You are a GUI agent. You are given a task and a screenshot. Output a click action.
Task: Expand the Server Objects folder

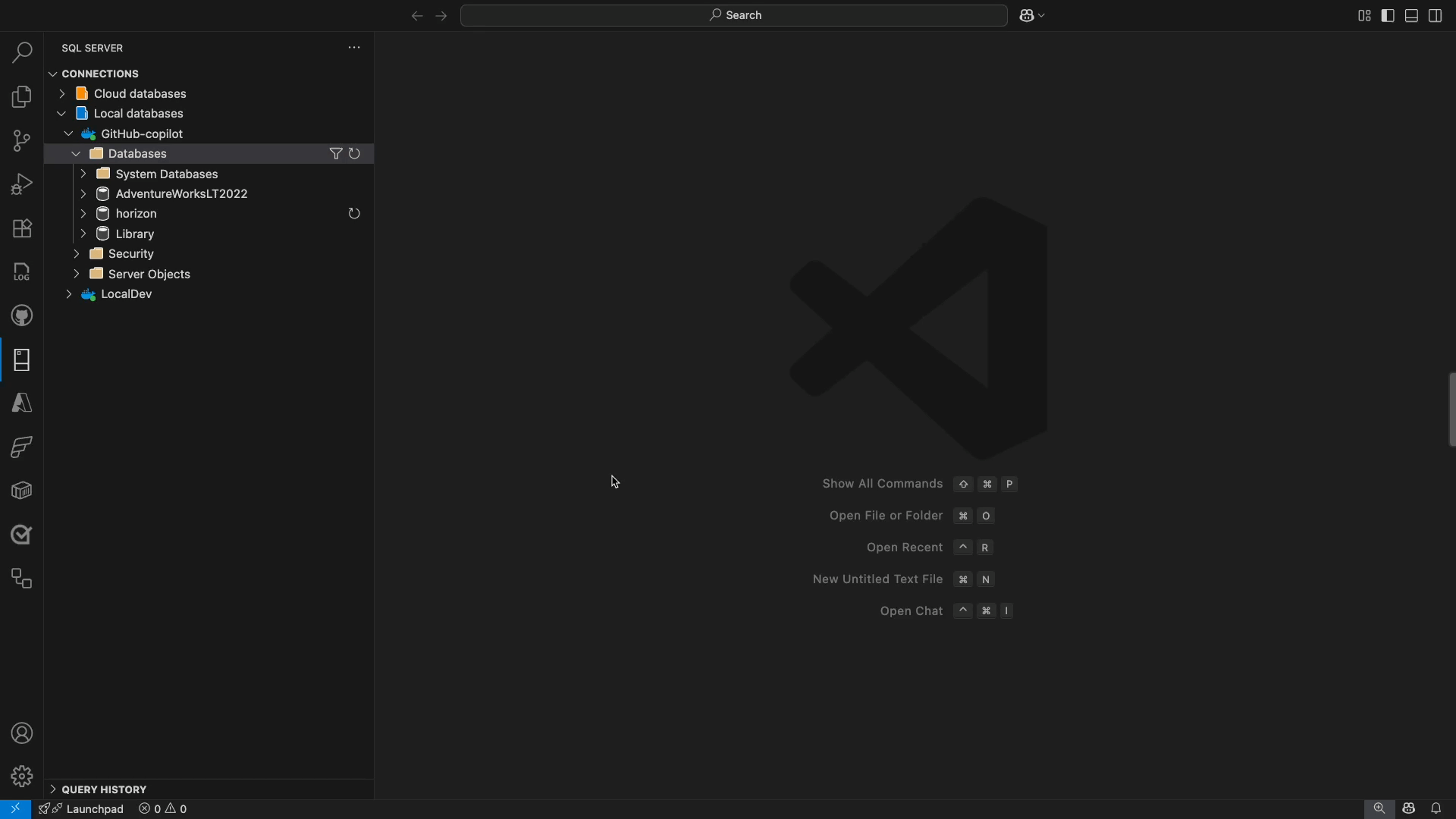[x=77, y=275]
